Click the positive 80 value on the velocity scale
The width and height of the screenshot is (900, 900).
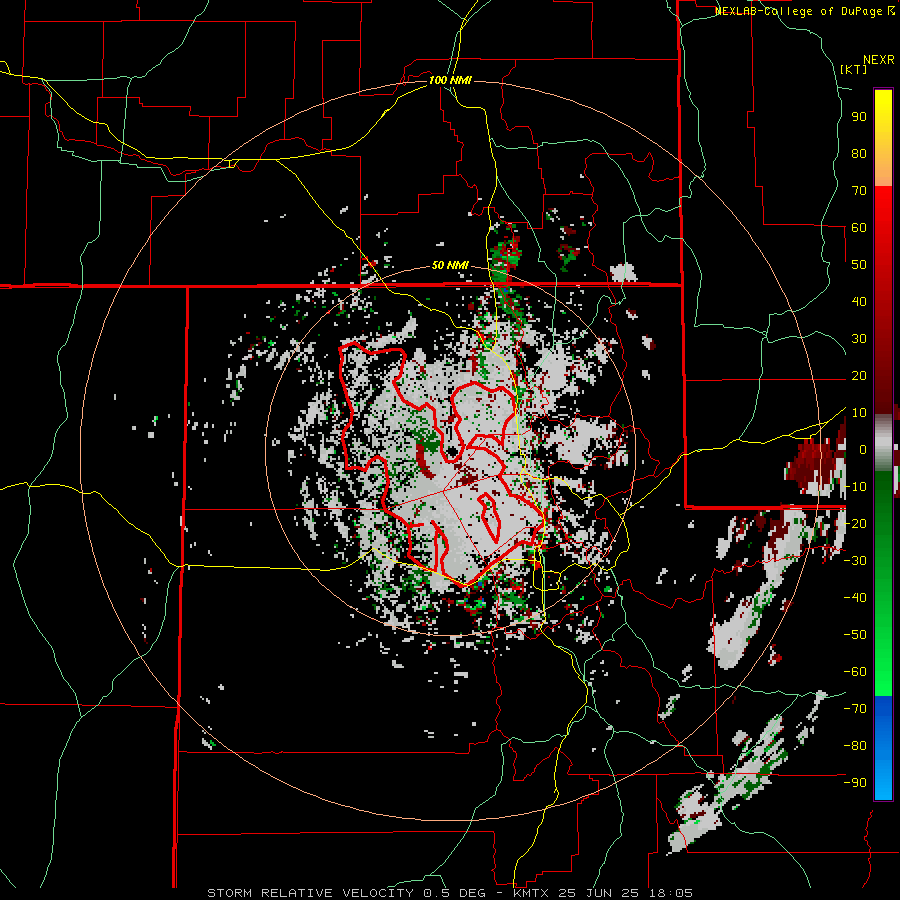[x=859, y=154]
